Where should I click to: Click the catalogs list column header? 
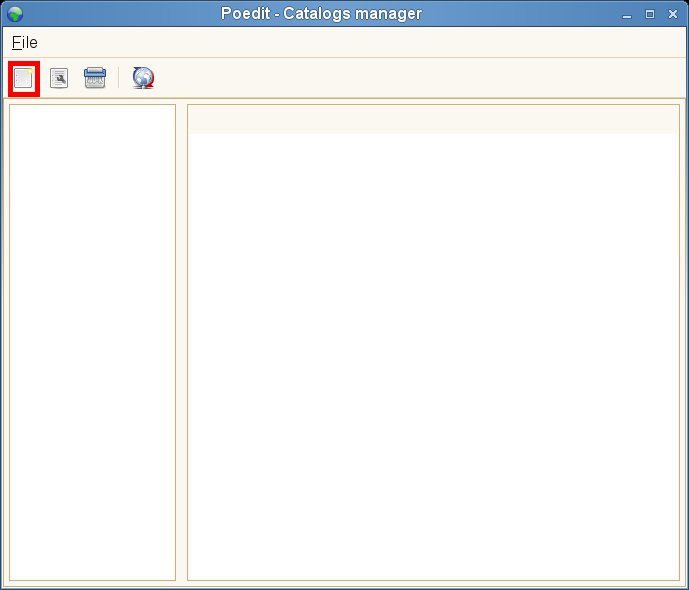pos(433,119)
